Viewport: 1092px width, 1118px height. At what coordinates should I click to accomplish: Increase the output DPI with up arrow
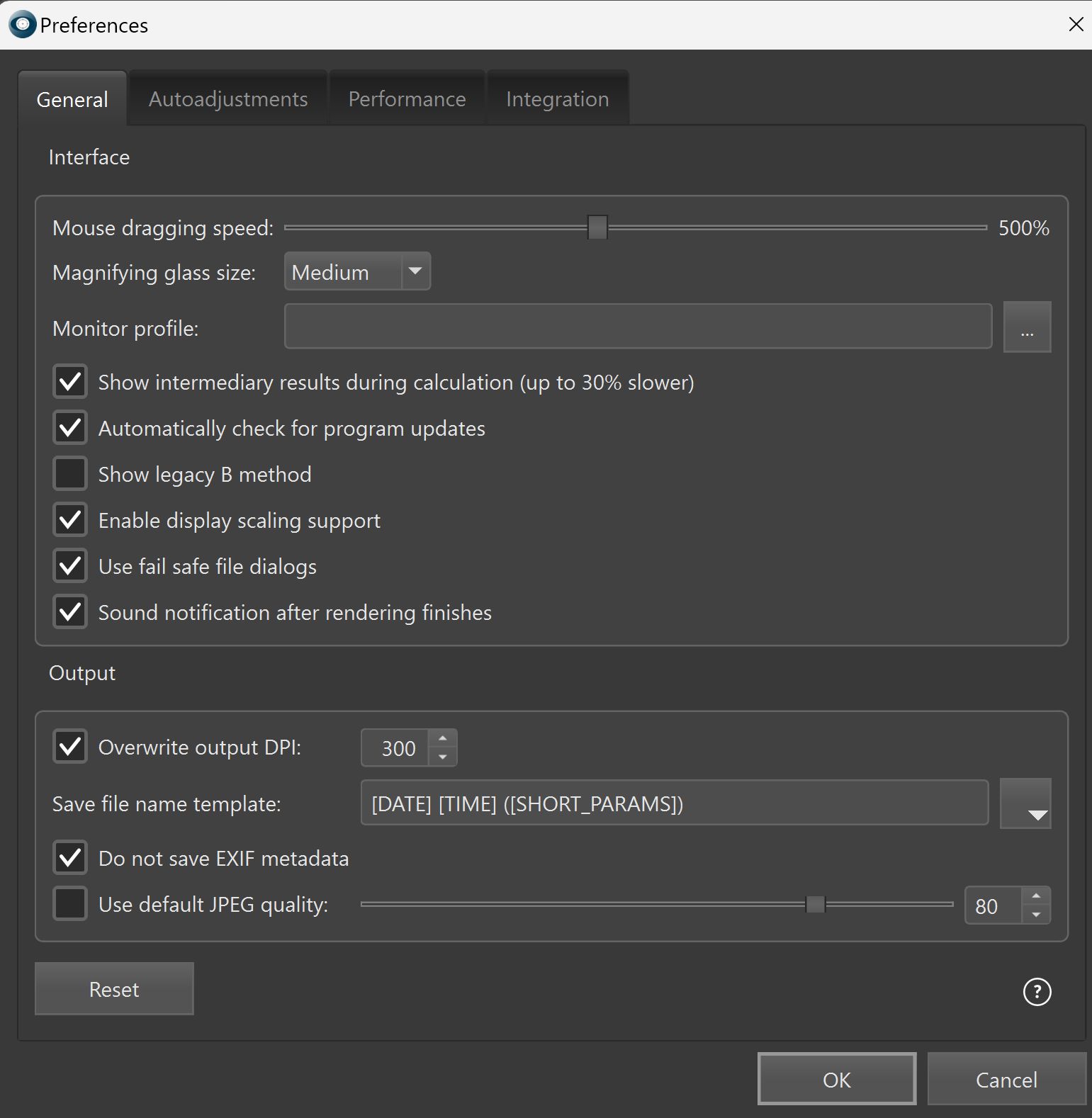tap(443, 738)
